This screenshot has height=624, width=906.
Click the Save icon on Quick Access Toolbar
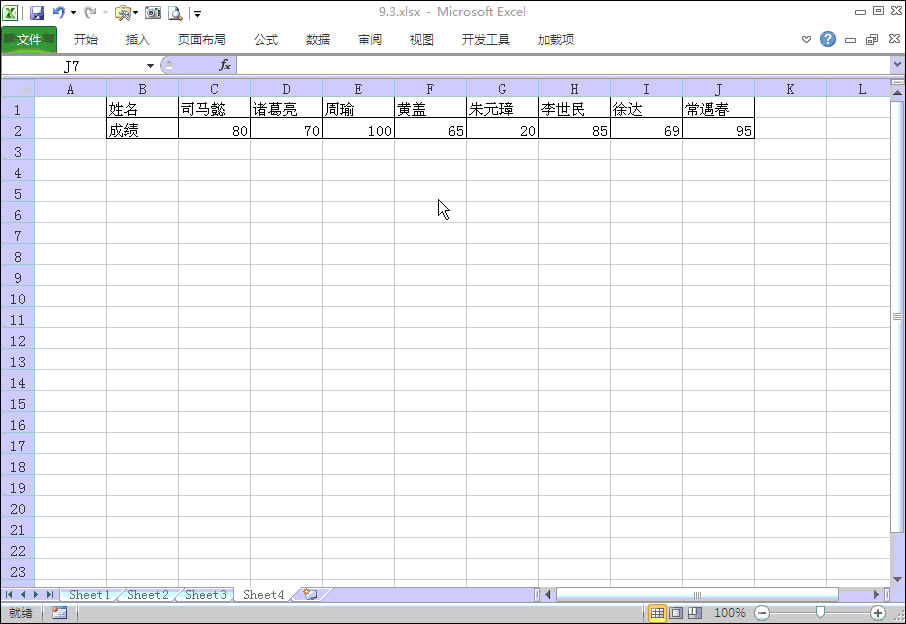pyautogui.click(x=37, y=12)
